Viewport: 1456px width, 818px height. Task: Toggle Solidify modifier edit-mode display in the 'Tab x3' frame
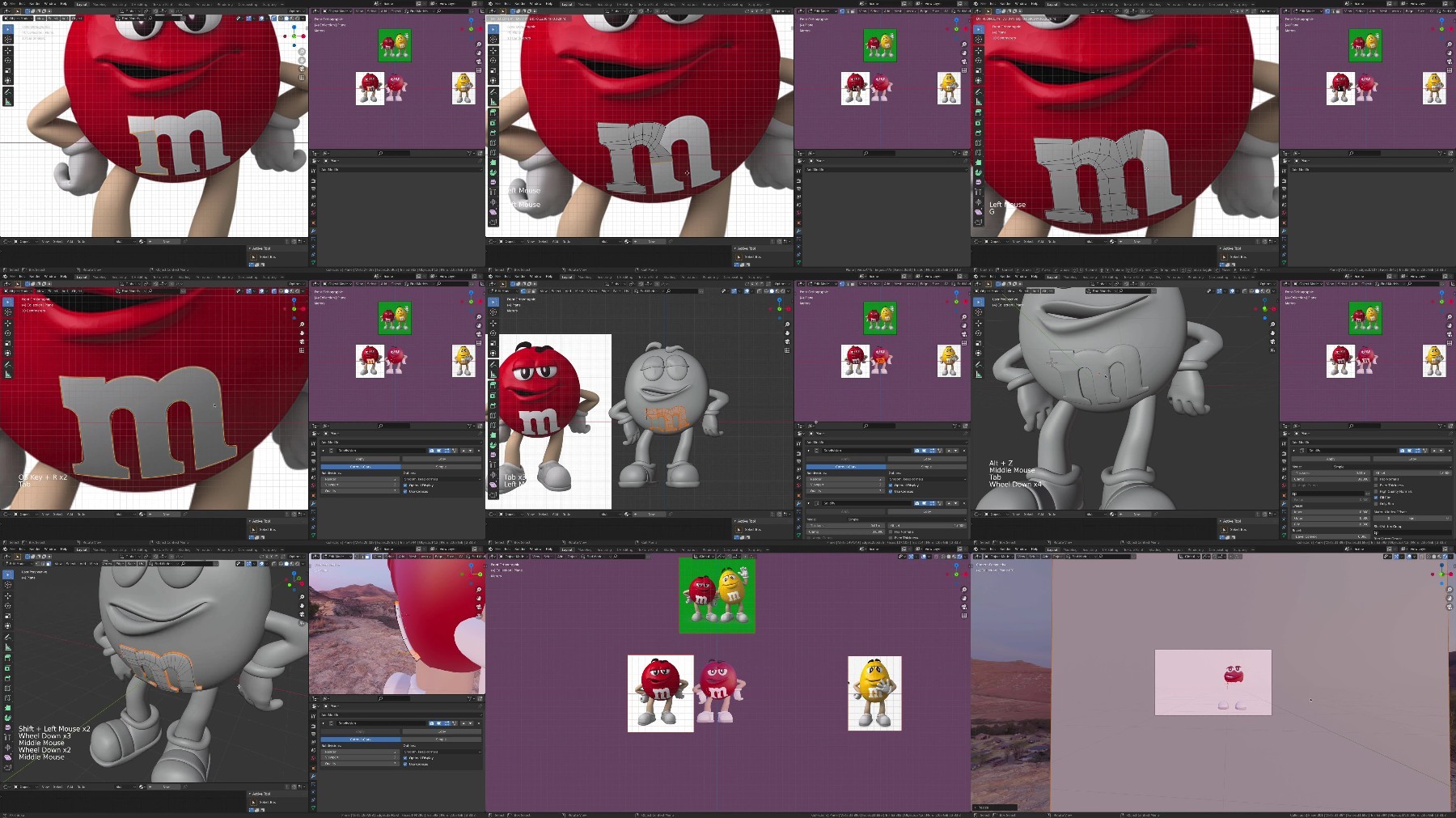click(x=932, y=503)
